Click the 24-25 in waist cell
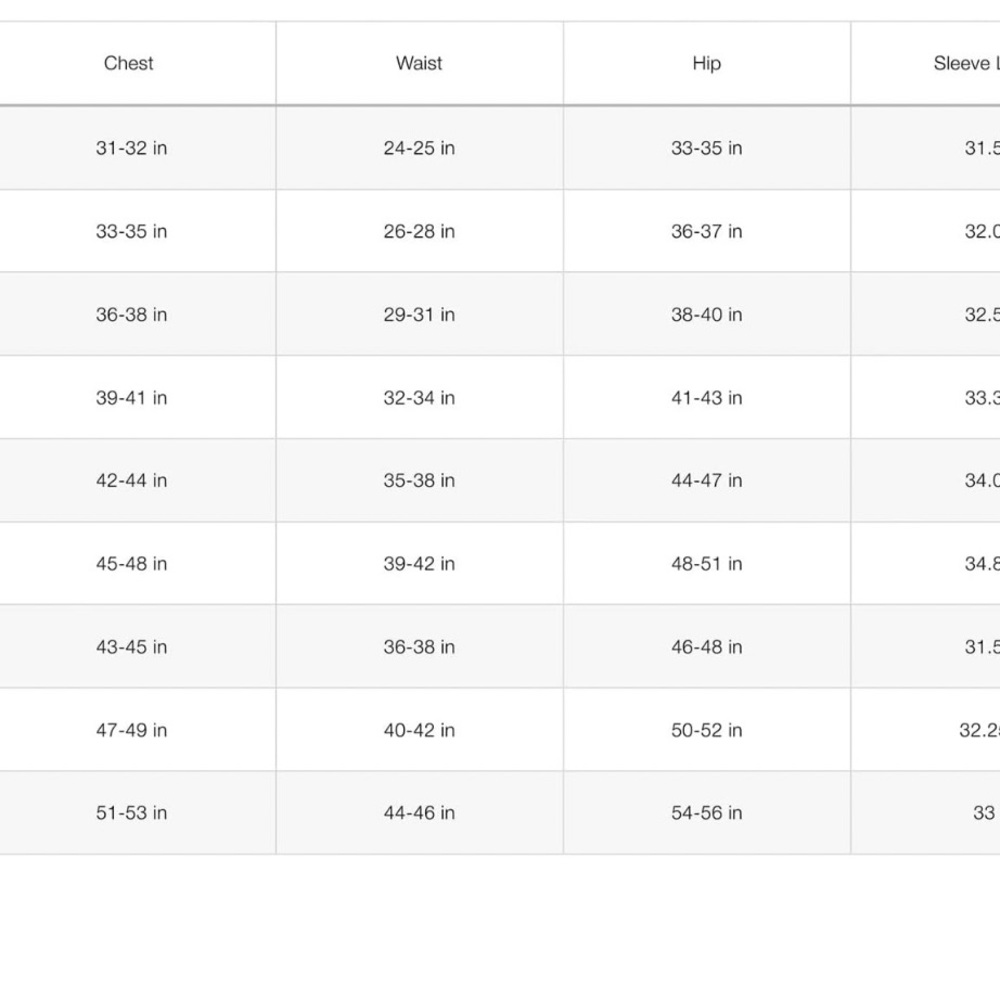 [420, 148]
